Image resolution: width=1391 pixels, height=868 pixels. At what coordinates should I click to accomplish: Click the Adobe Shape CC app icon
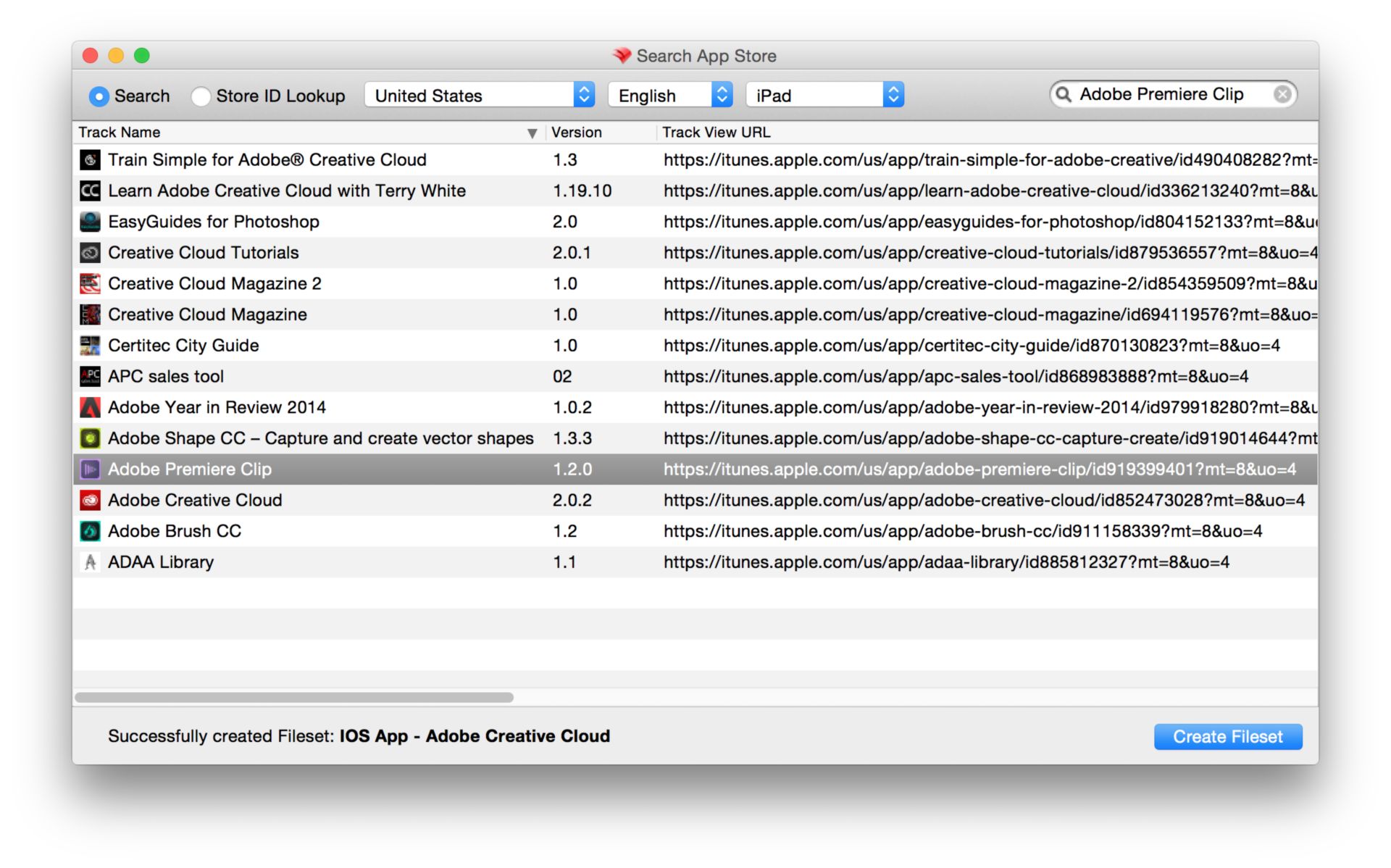pos(90,438)
